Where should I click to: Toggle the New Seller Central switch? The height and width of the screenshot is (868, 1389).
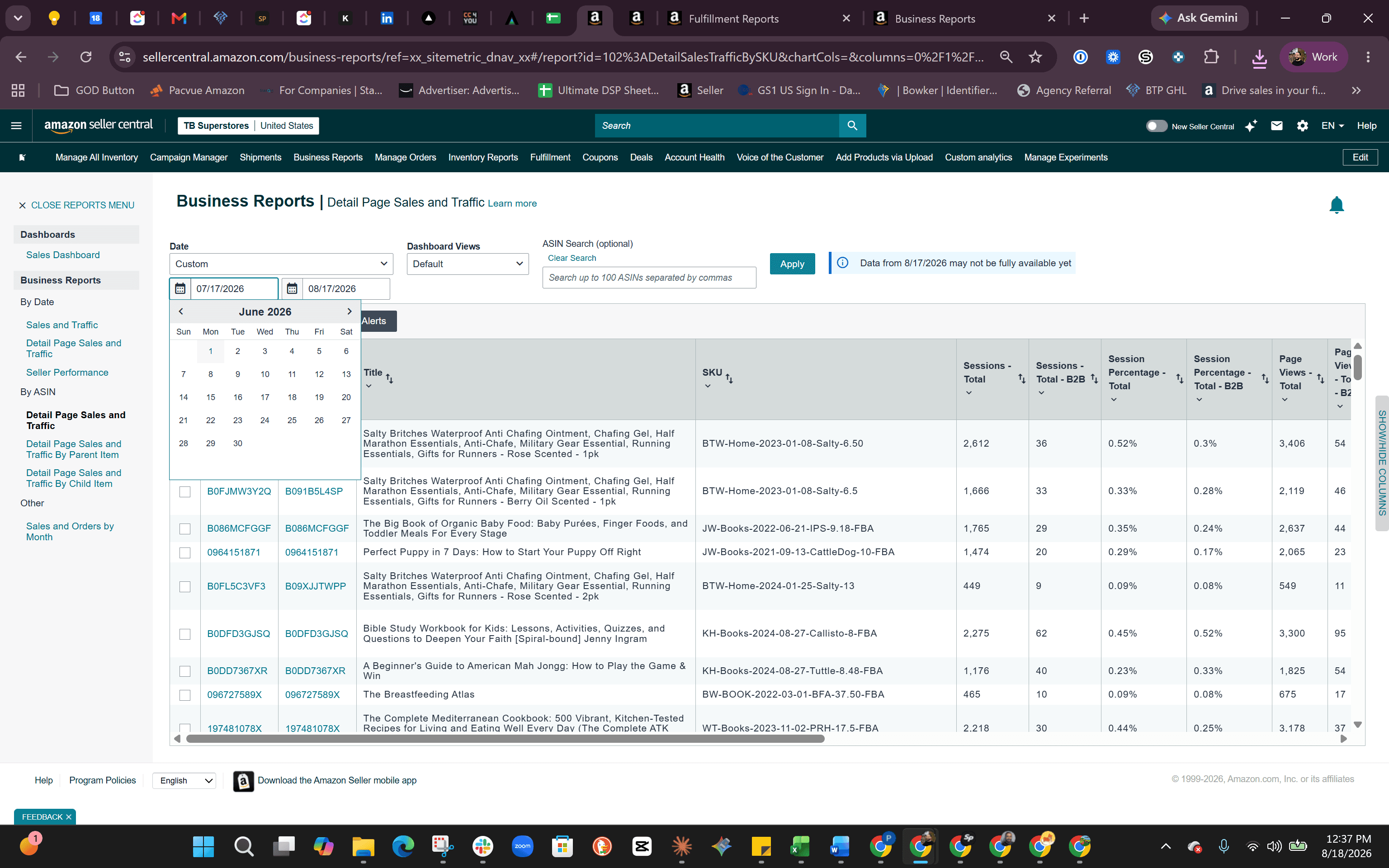(1156, 126)
